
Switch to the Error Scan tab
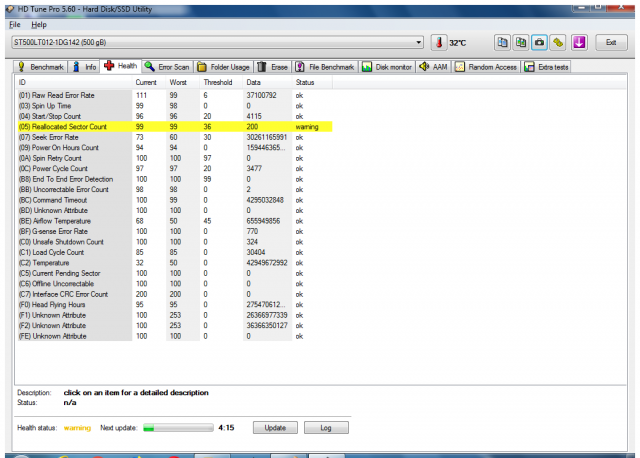coord(168,66)
